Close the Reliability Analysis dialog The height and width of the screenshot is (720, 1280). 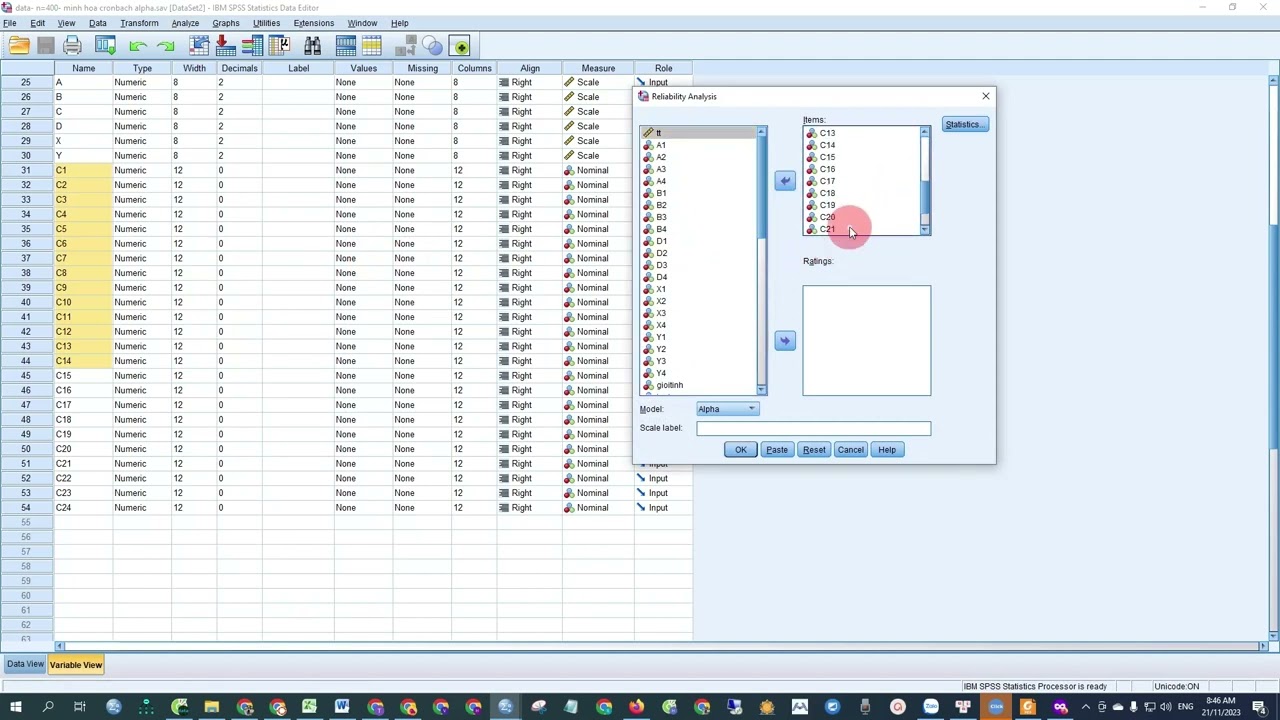coord(985,96)
